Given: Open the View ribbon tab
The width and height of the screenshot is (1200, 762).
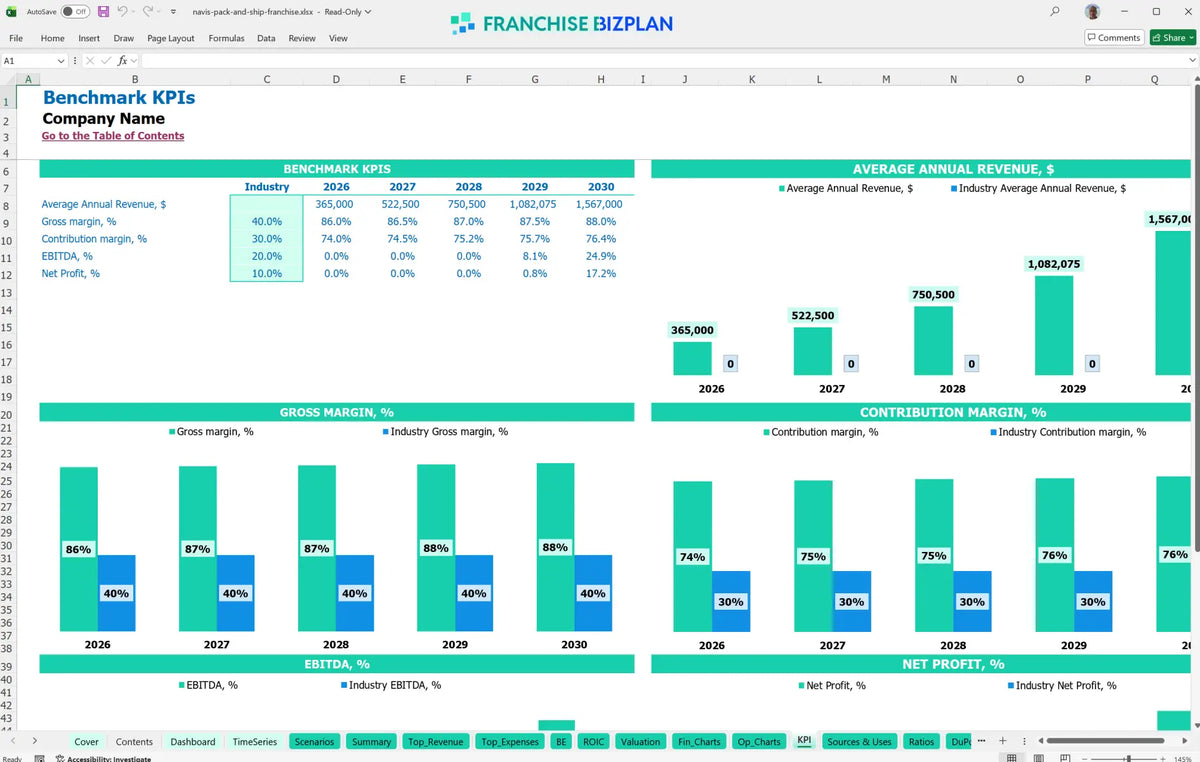Looking at the screenshot, I should coord(338,38).
